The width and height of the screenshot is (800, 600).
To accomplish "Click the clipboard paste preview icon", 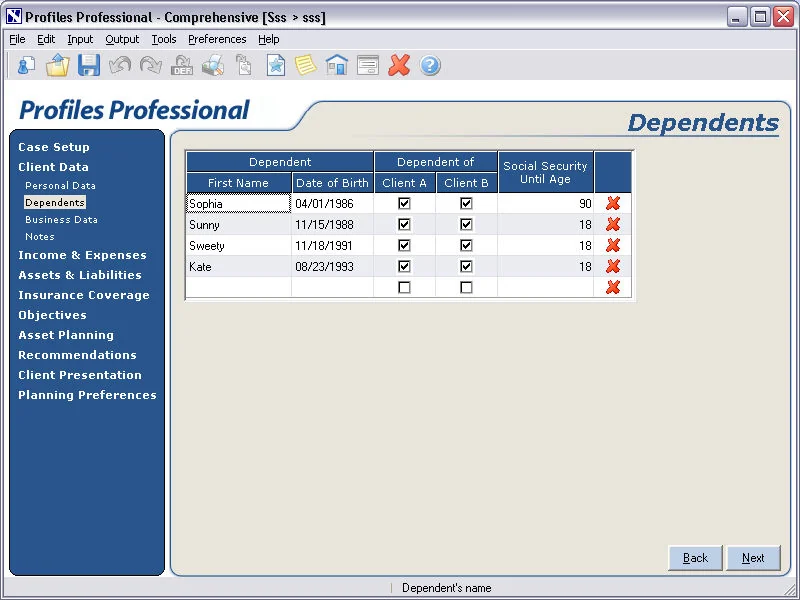I will (244, 65).
